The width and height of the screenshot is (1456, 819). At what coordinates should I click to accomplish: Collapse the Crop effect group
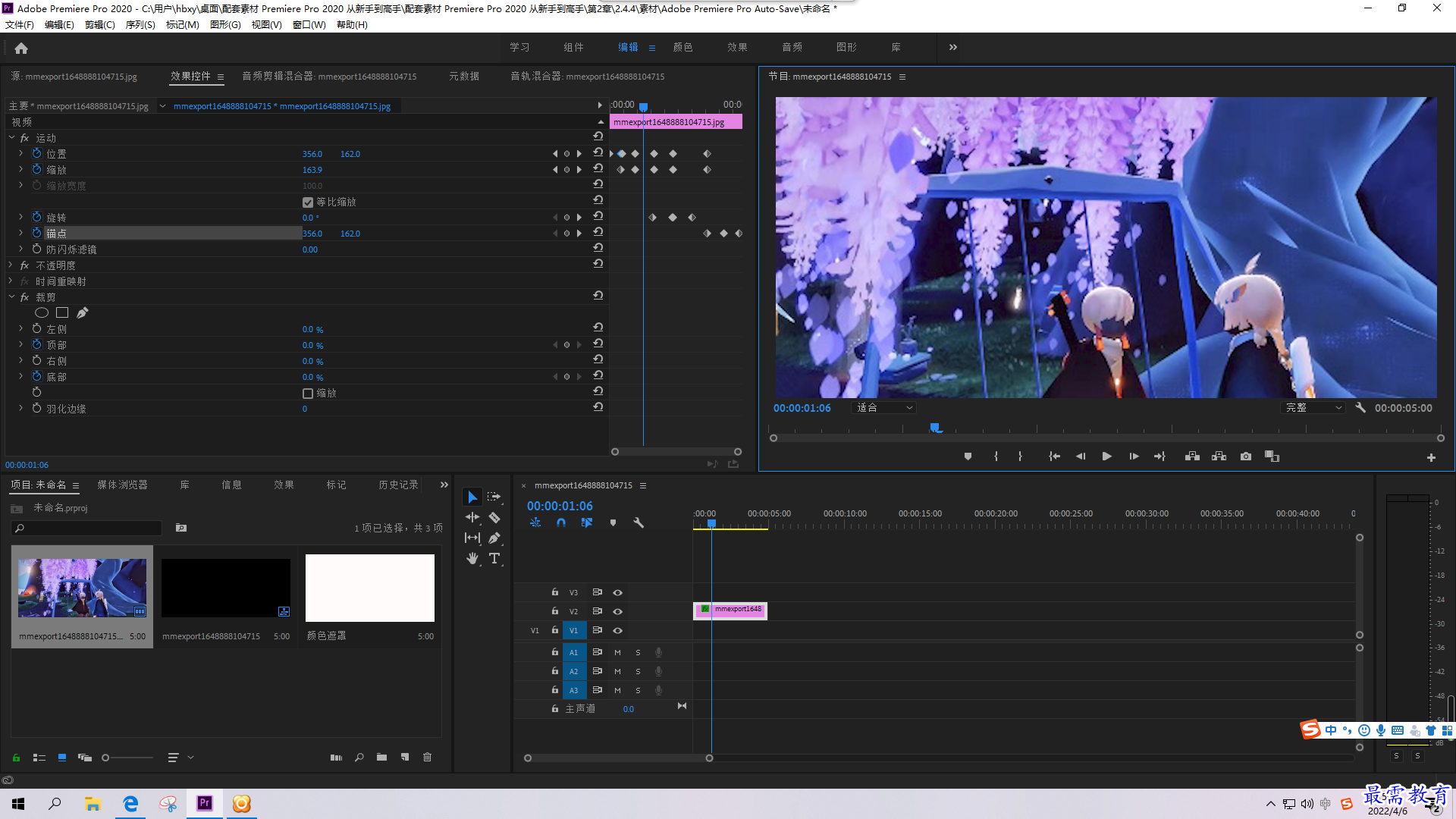[x=11, y=297]
